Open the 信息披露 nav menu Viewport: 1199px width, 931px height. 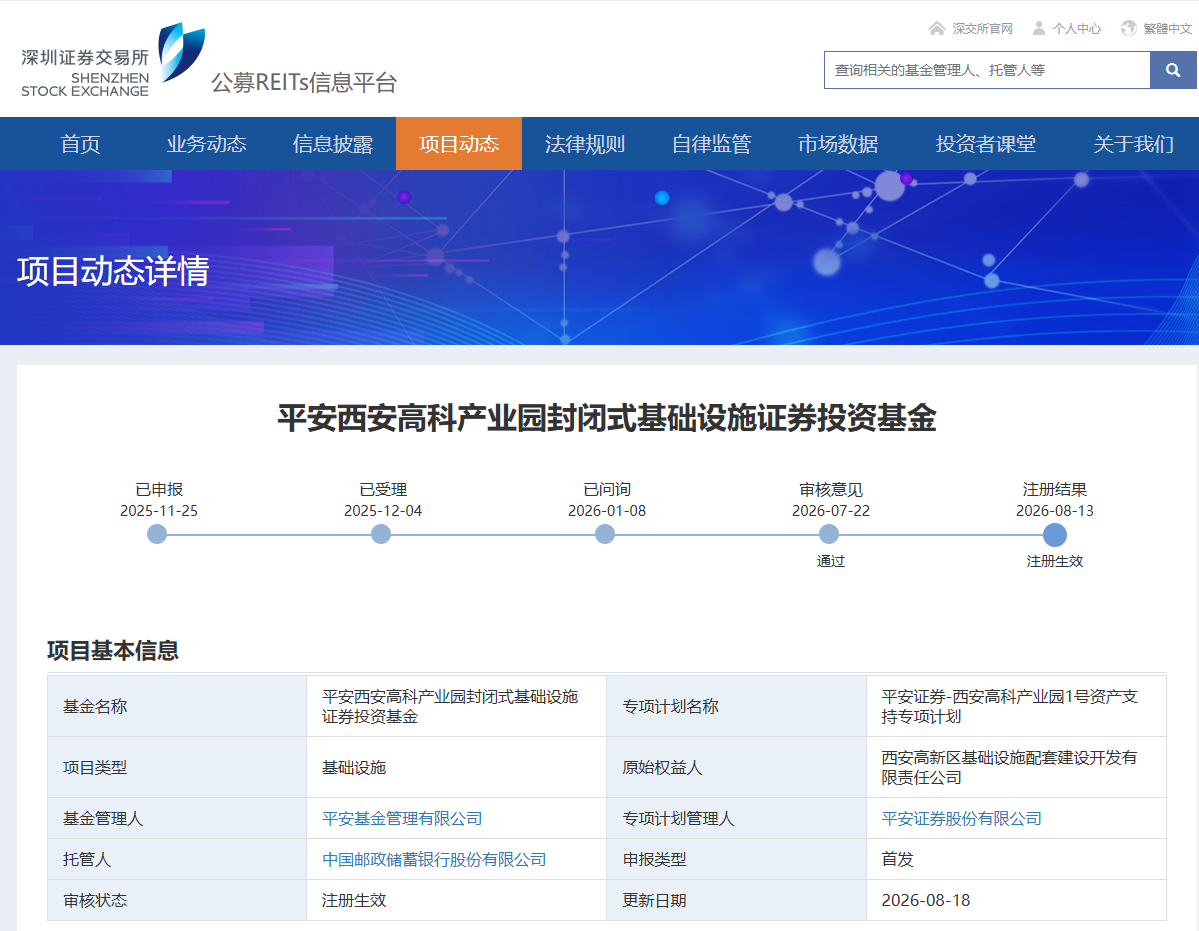(x=333, y=144)
